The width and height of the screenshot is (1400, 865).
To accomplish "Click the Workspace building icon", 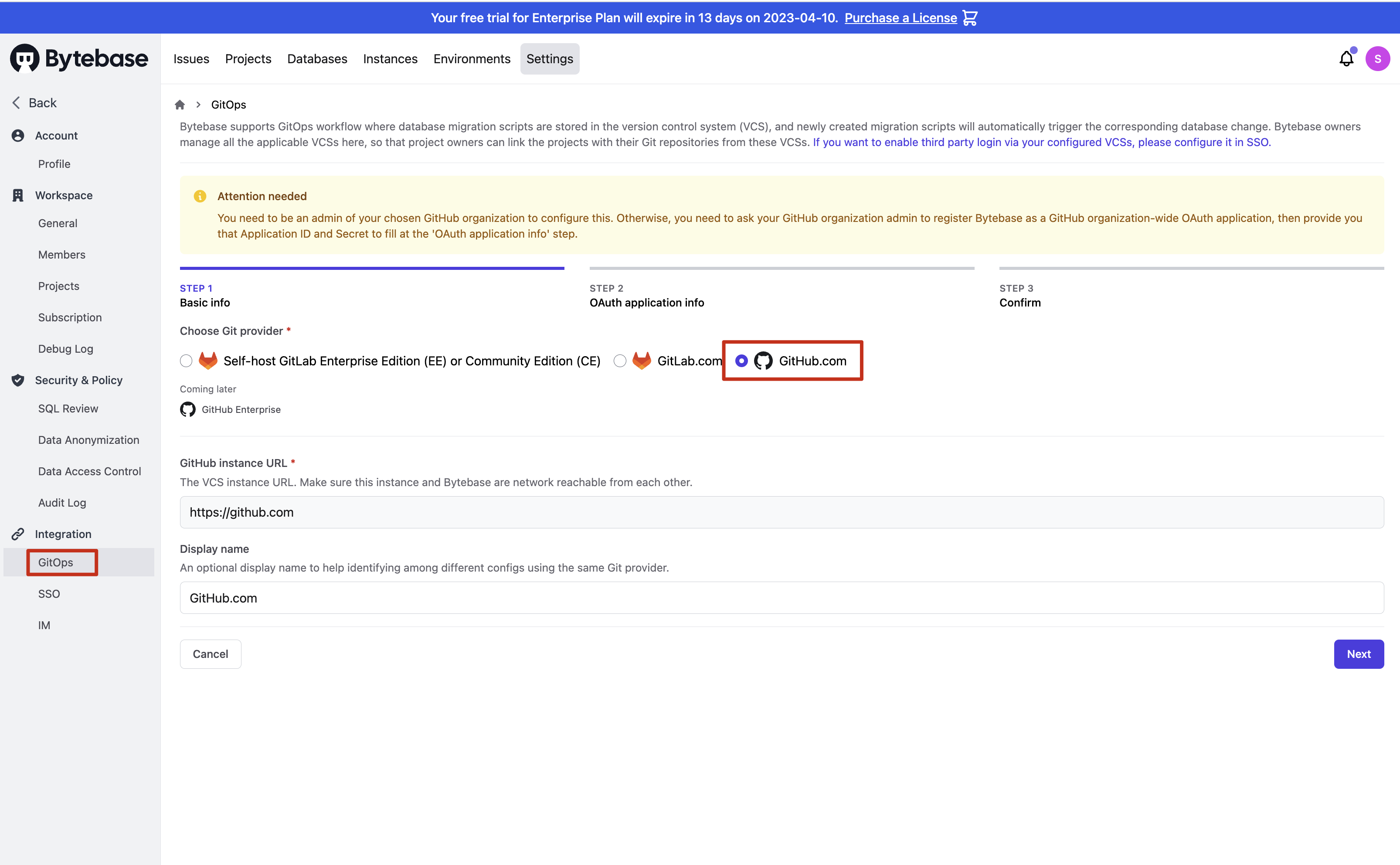I will click(18, 195).
